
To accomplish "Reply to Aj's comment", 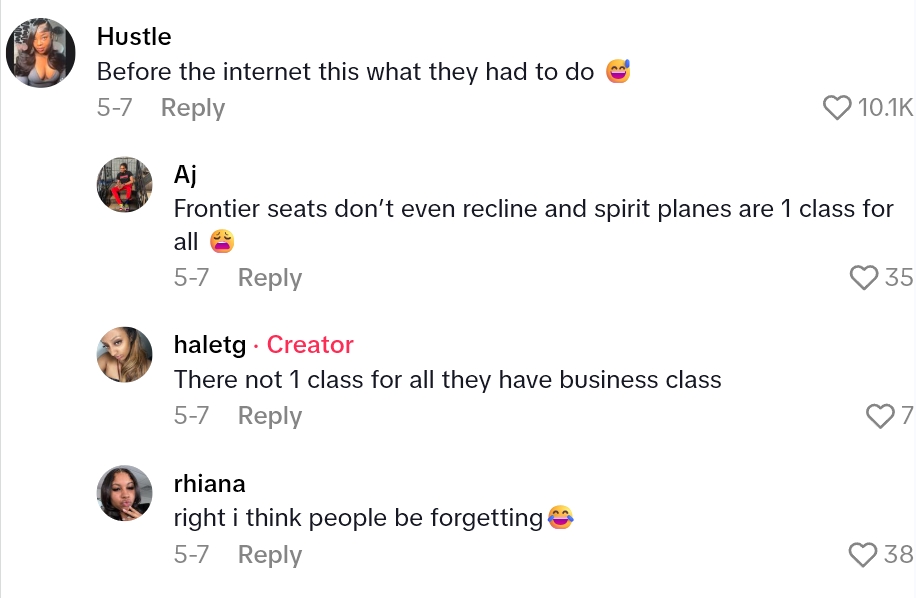I will [x=270, y=278].
